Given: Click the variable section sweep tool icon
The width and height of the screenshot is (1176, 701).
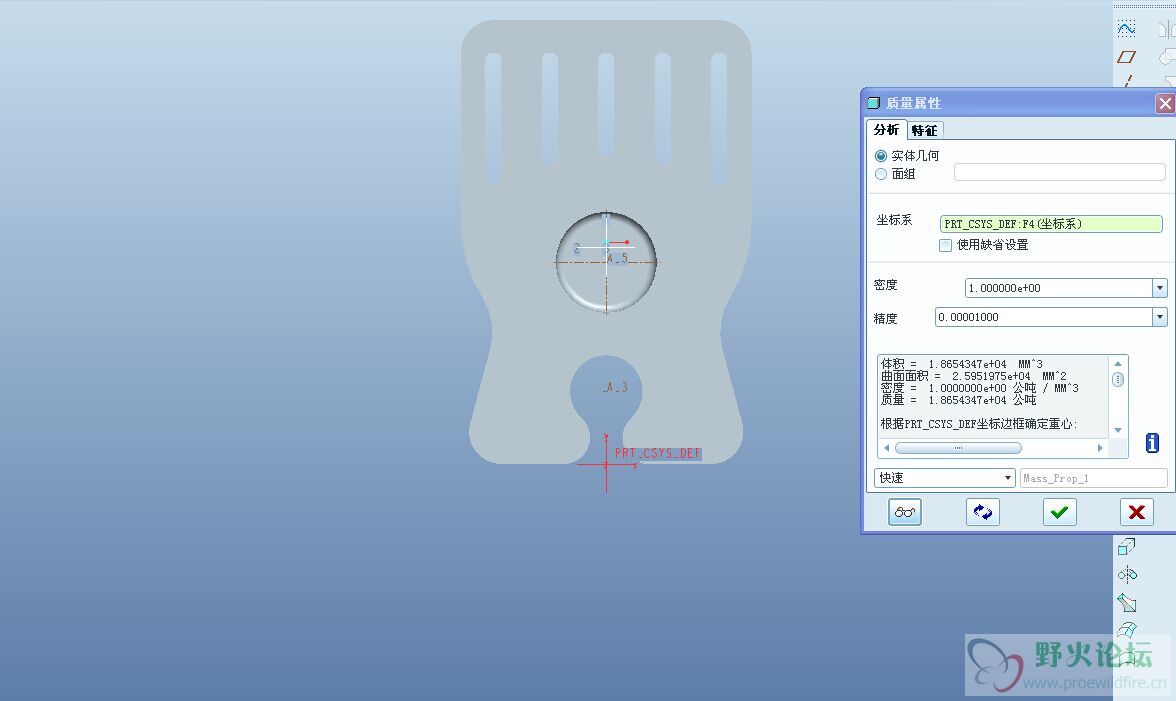Looking at the screenshot, I should coord(1126,603).
